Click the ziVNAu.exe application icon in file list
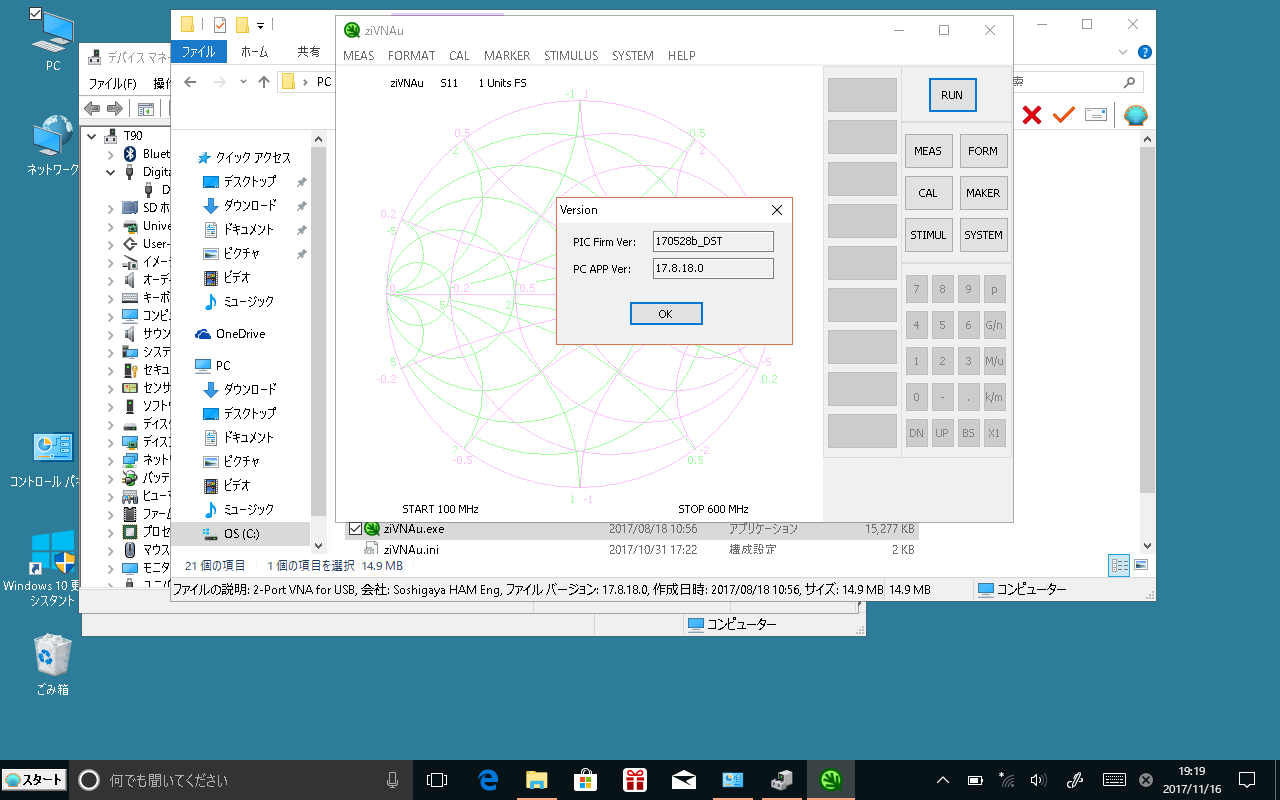The width and height of the screenshot is (1280, 800). 372,528
